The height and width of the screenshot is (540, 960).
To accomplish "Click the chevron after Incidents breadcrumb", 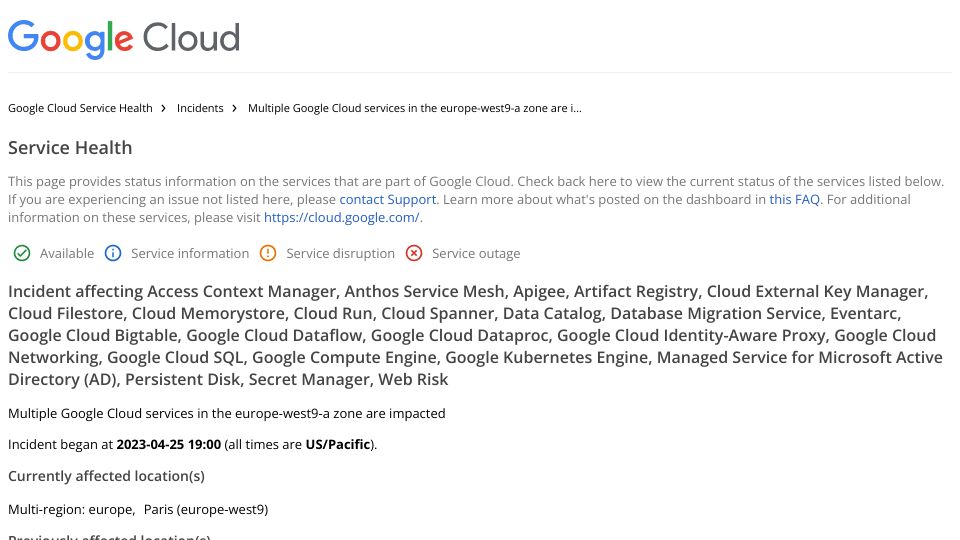I will pyautogui.click(x=234, y=108).
